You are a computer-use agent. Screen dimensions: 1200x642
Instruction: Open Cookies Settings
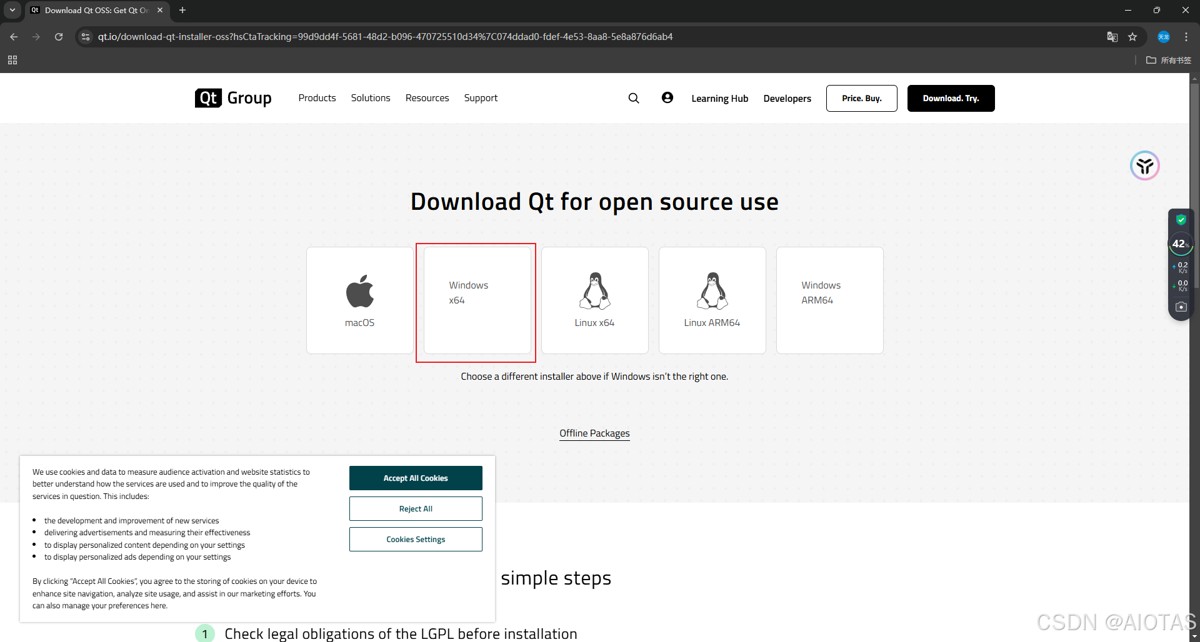coord(415,539)
